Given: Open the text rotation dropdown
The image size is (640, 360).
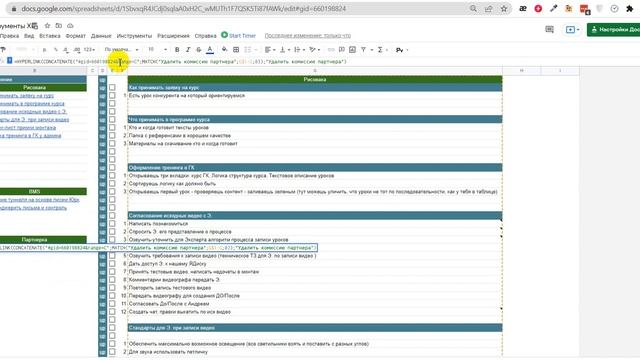Looking at the screenshot, I should [x=314, y=49].
